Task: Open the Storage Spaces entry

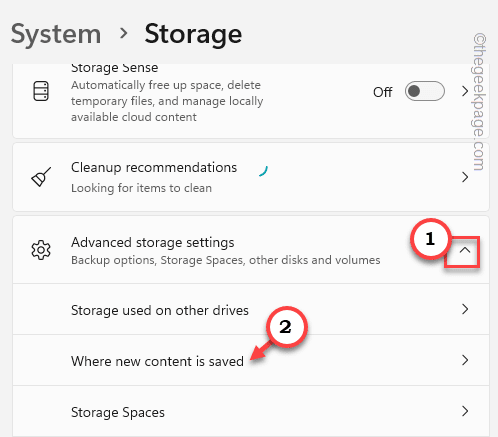Action: [251, 411]
